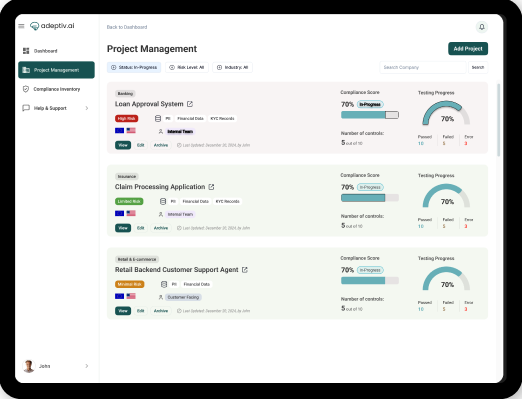Click the US flag in Claim Processing card
The height and width of the screenshot is (399, 522).
pyautogui.click(x=131, y=213)
